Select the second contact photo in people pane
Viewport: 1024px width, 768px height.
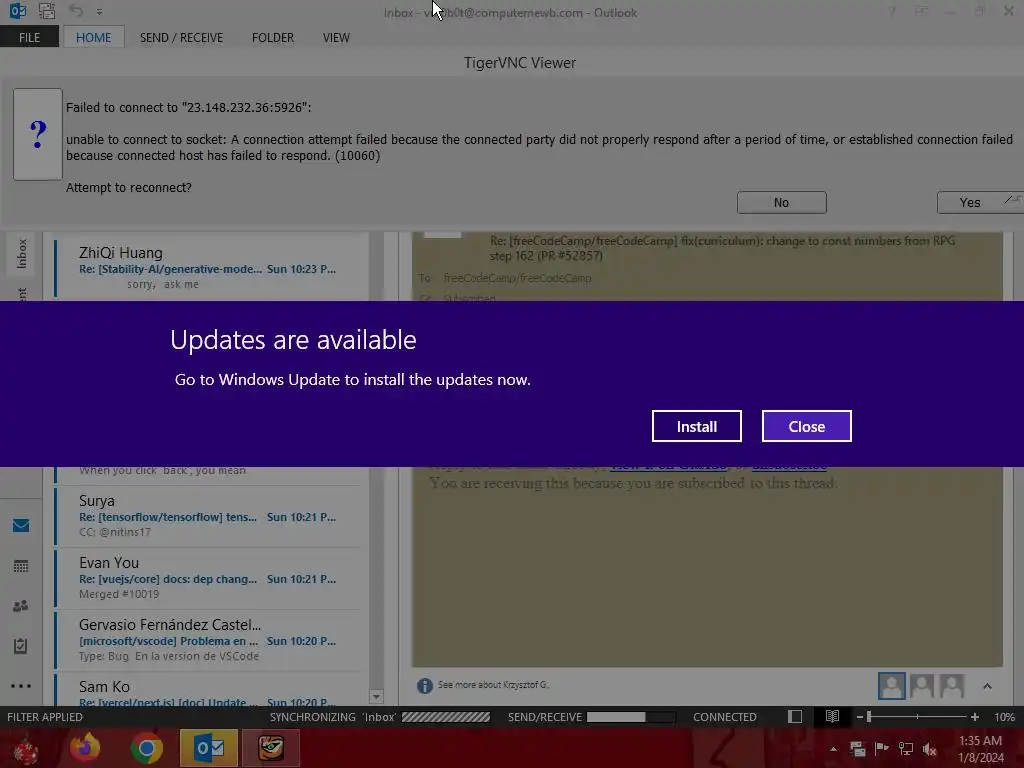pos(921,686)
